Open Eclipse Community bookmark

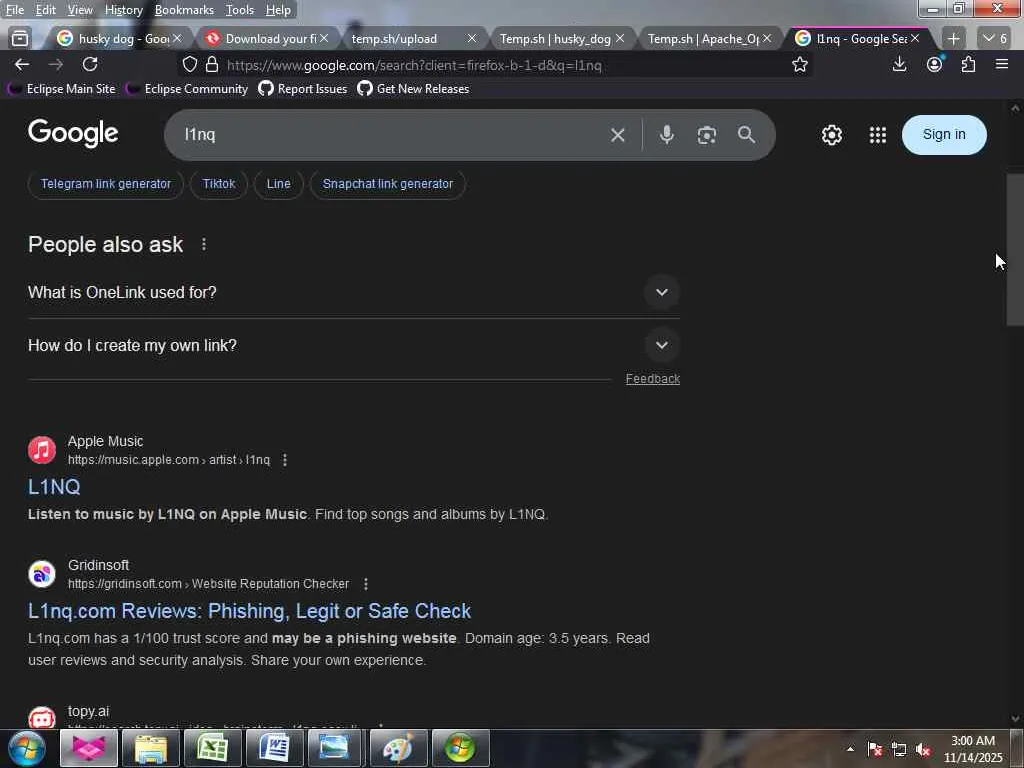(187, 89)
